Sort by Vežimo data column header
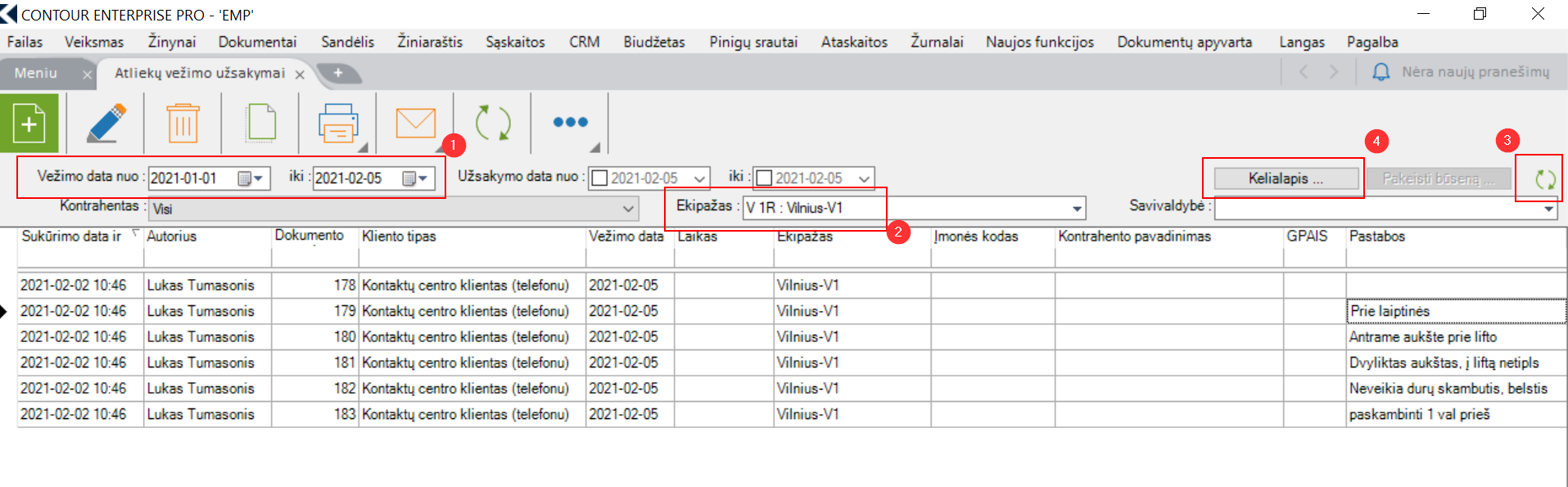This screenshot has height=487, width=1568. click(626, 237)
